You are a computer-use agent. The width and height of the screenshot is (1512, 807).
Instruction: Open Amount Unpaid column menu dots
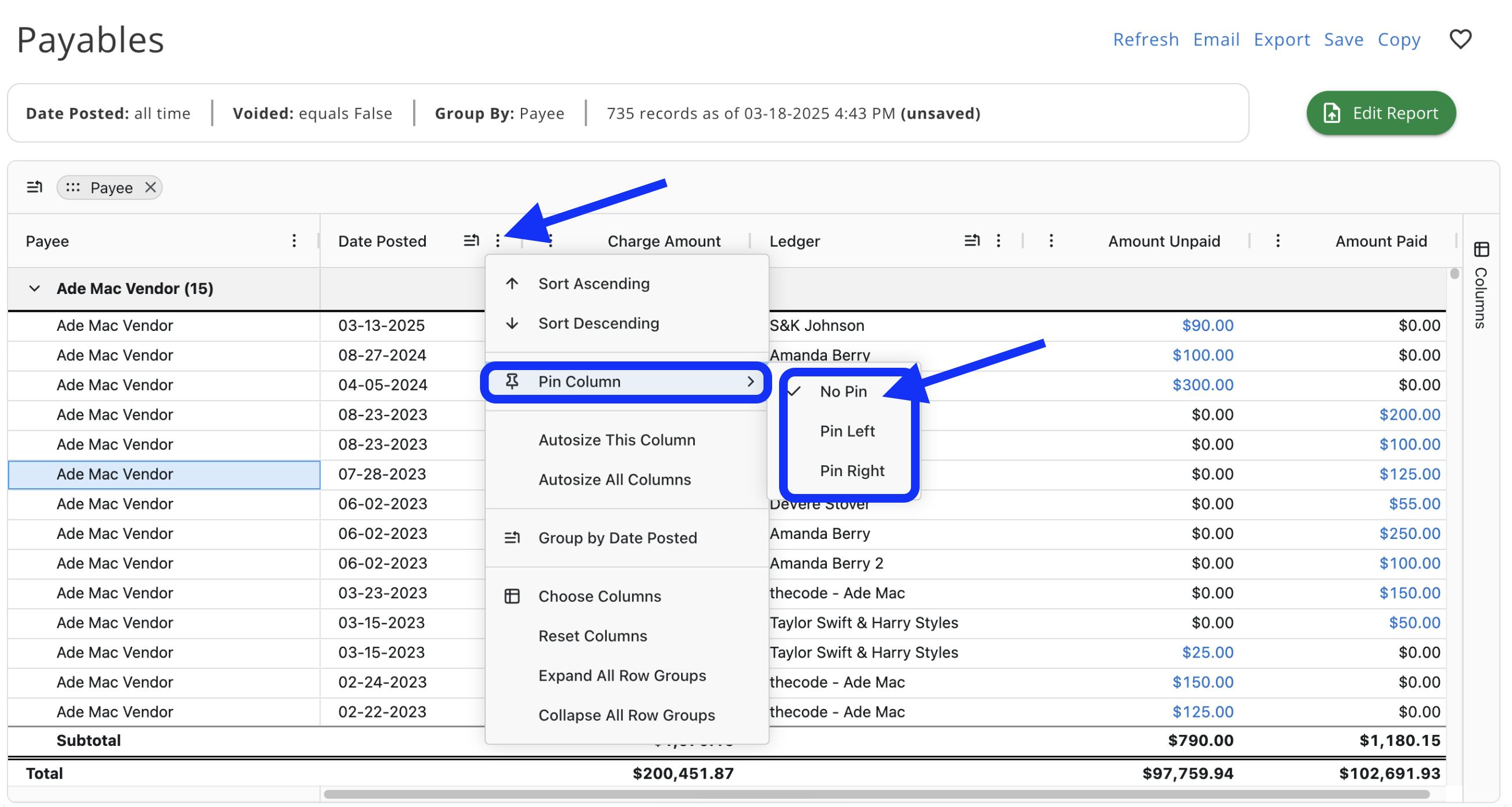point(1050,241)
